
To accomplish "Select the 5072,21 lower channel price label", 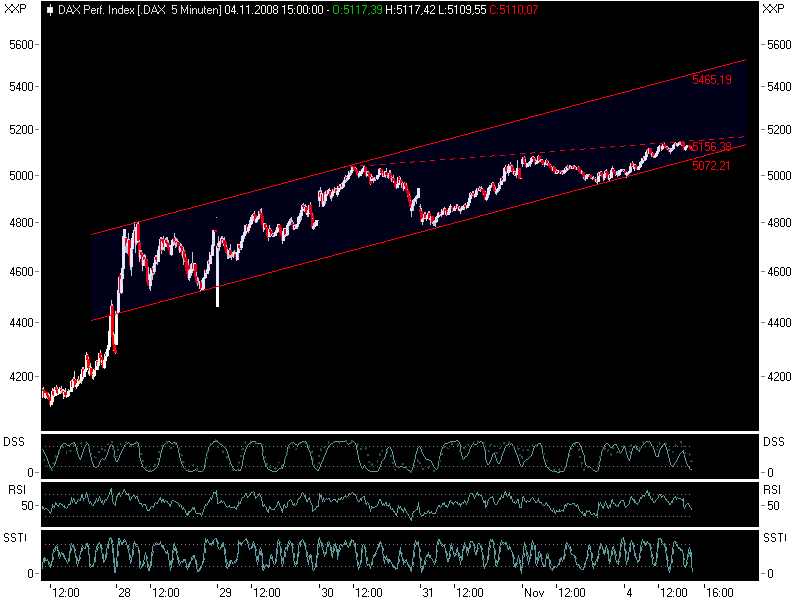I will coord(711,166).
